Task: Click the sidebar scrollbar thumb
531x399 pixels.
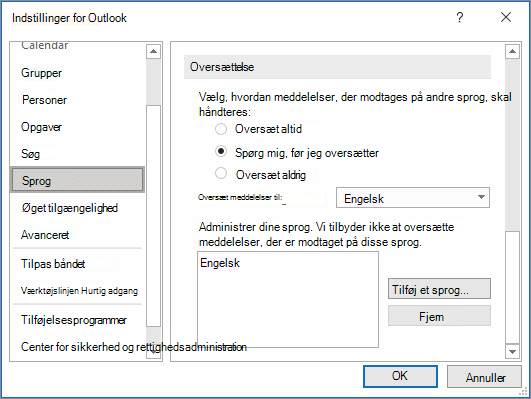Action: point(153,216)
